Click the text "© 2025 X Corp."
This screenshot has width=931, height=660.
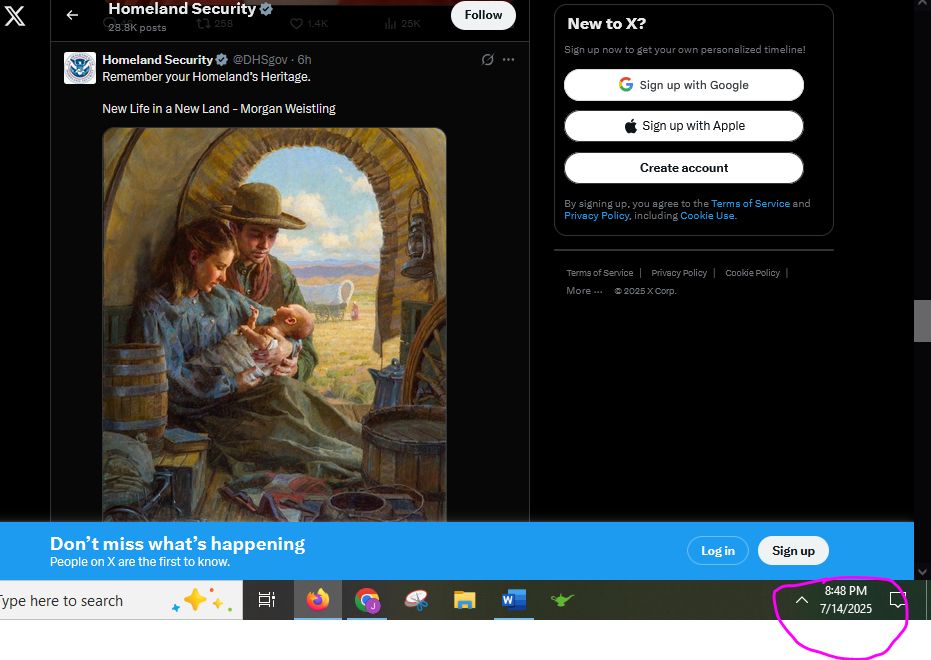coord(645,291)
